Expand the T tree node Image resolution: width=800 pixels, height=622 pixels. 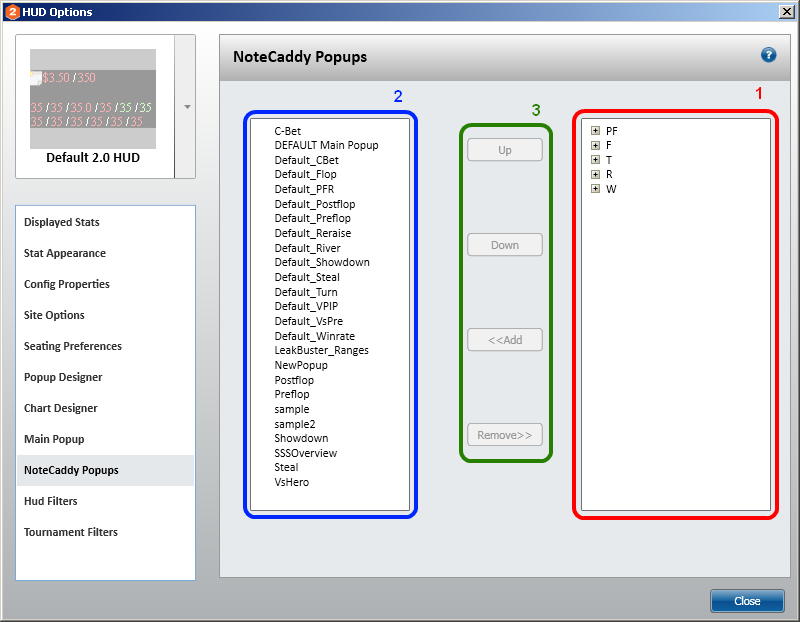[x=595, y=160]
